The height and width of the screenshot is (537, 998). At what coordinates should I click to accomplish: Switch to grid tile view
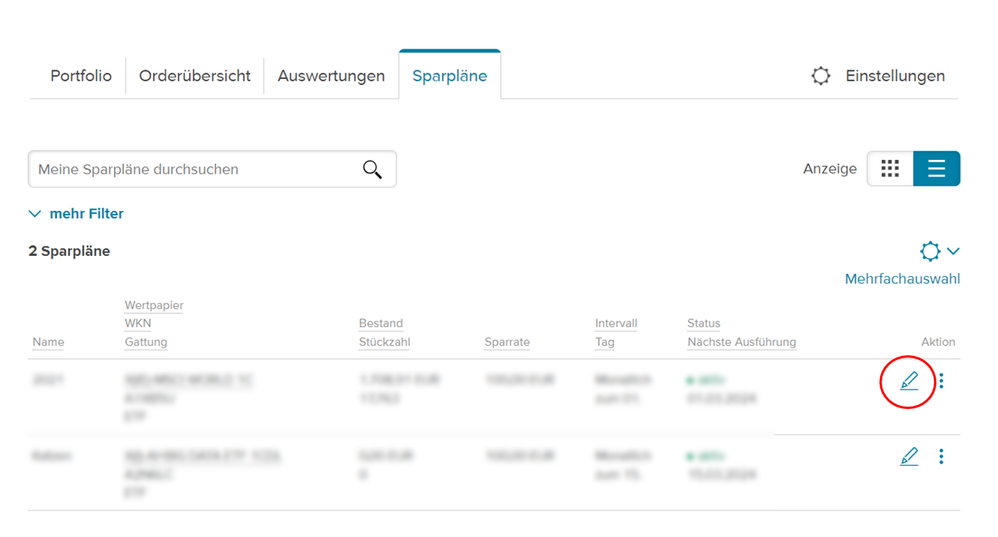point(890,169)
